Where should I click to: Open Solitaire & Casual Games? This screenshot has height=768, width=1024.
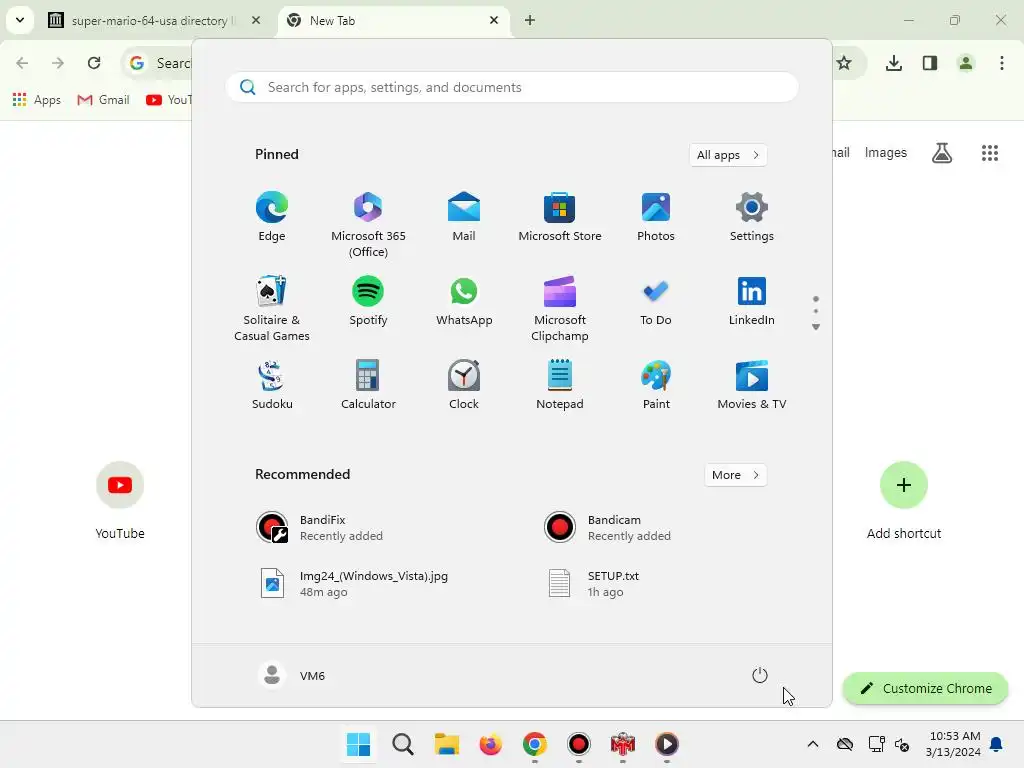[x=272, y=308]
